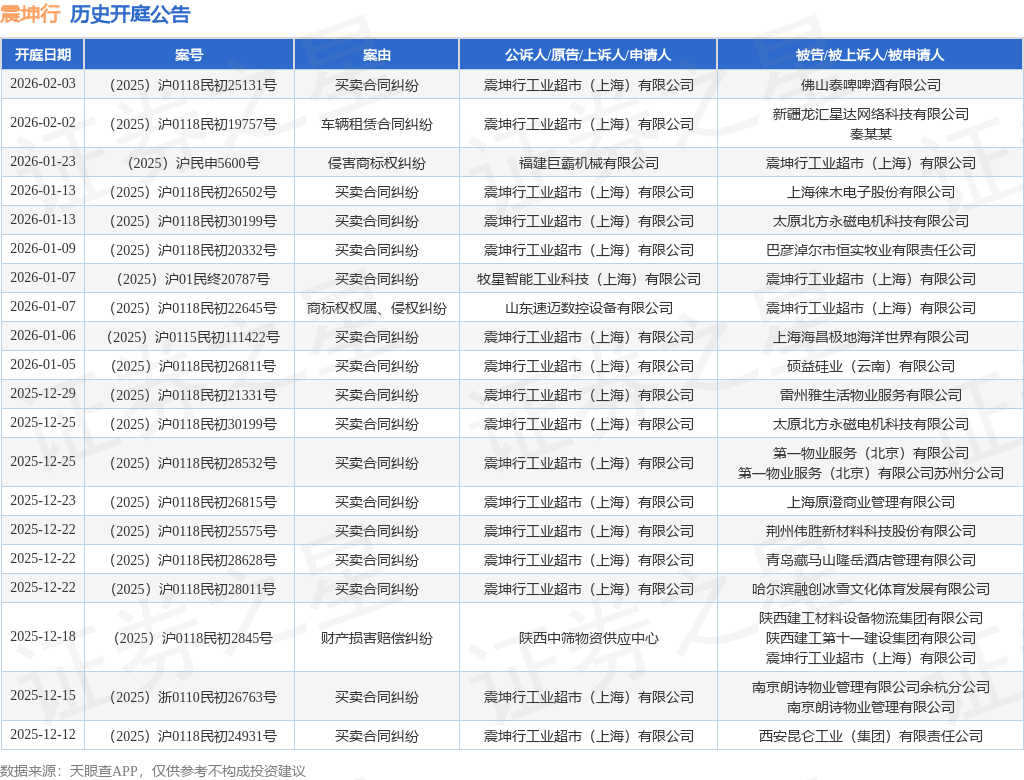This screenshot has width=1024, height=780.
Task: Click defendant 青岛藏马山隆岳酒店管理有限公司
Action: click(871, 560)
